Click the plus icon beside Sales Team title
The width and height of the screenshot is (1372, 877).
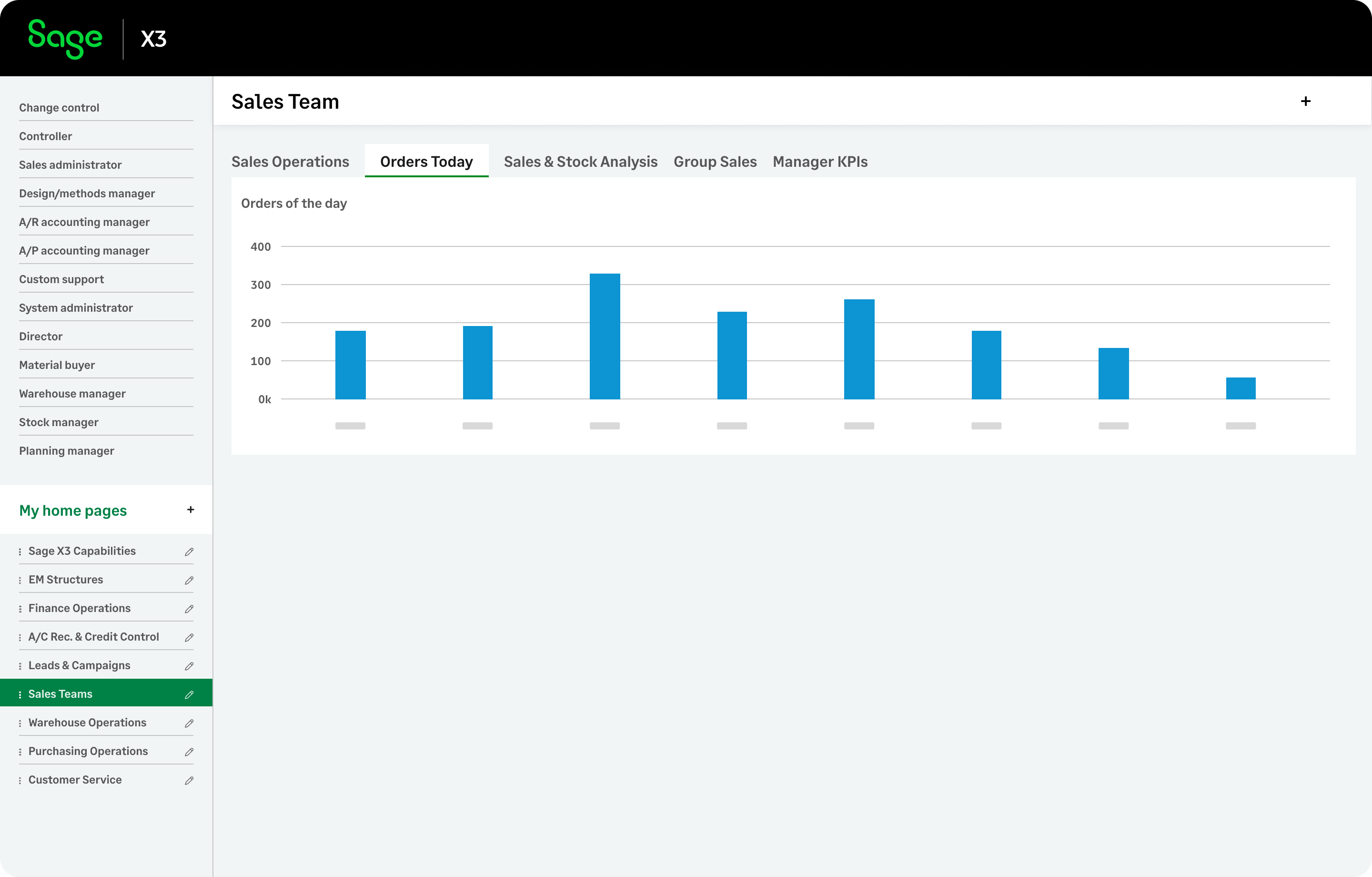[x=1305, y=102]
